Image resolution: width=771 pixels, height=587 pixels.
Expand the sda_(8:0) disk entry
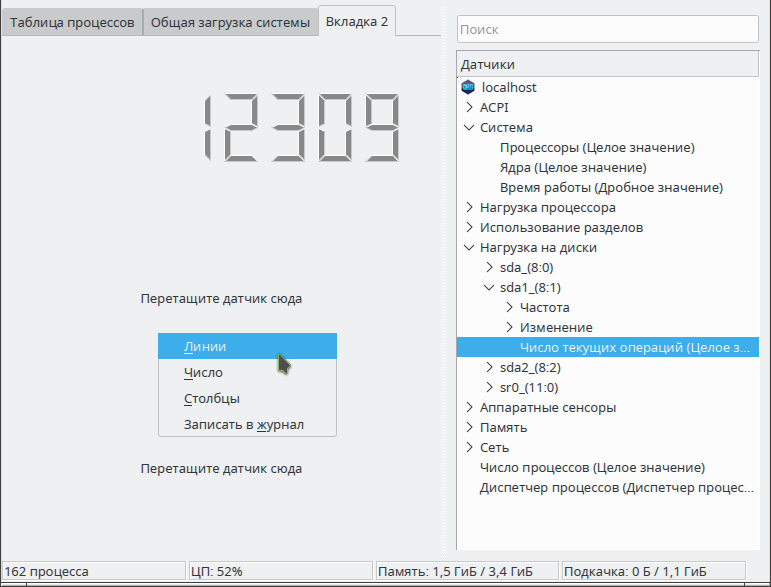tap(489, 267)
